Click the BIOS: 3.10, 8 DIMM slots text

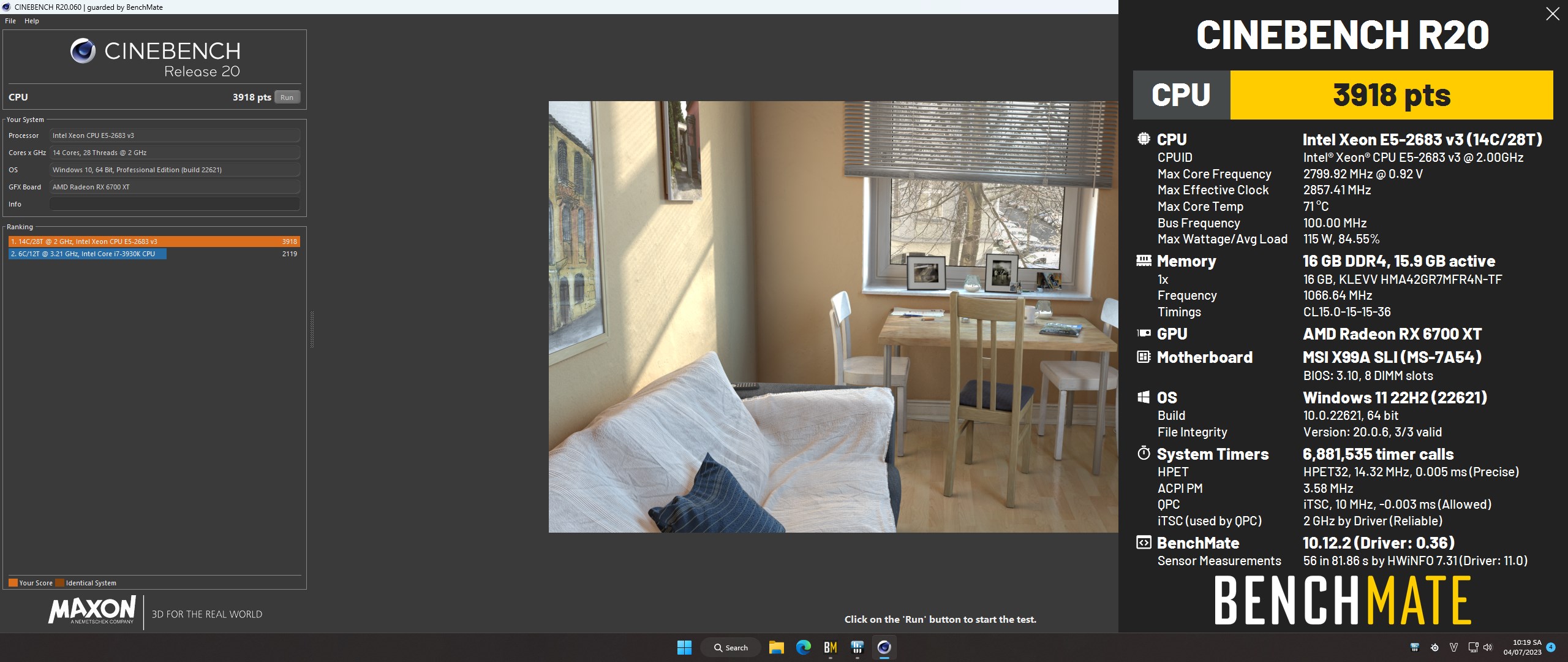(1368, 376)
